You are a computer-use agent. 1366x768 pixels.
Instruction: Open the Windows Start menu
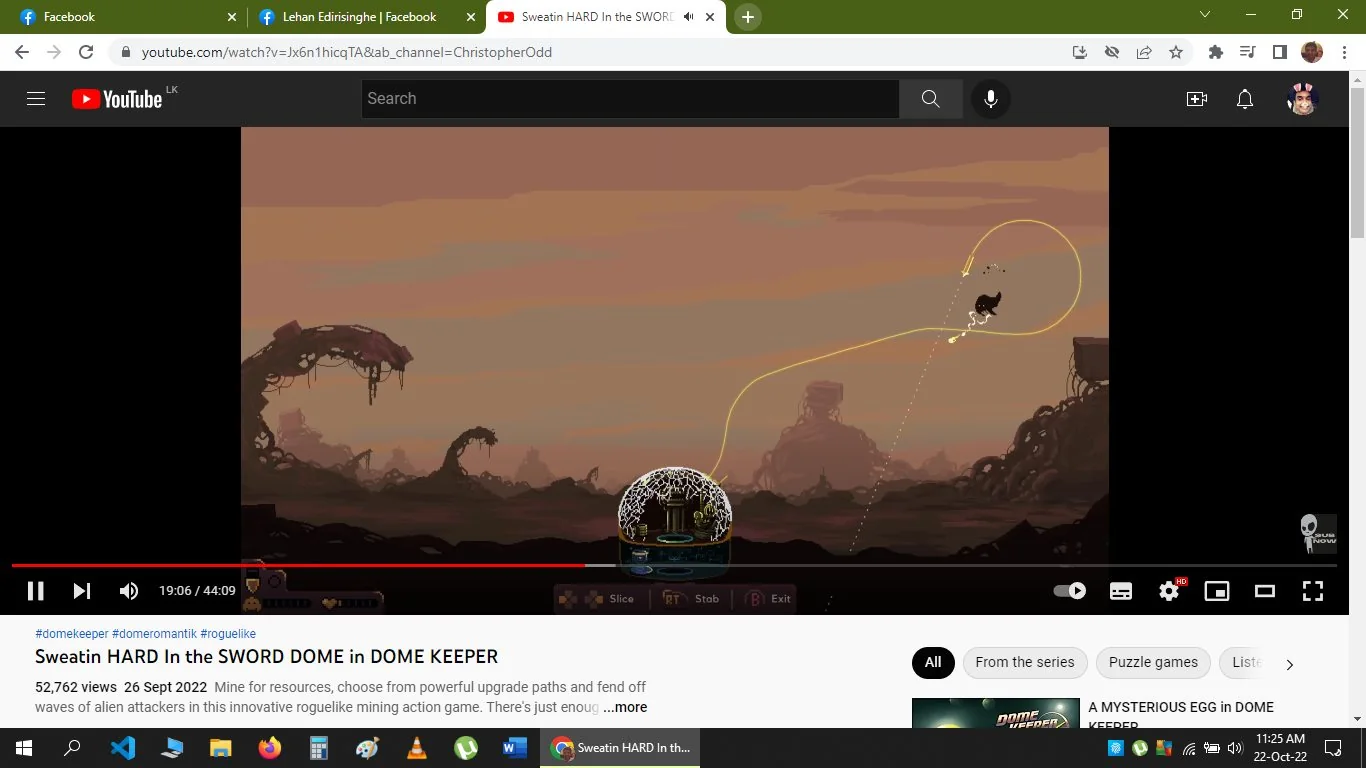24,748
